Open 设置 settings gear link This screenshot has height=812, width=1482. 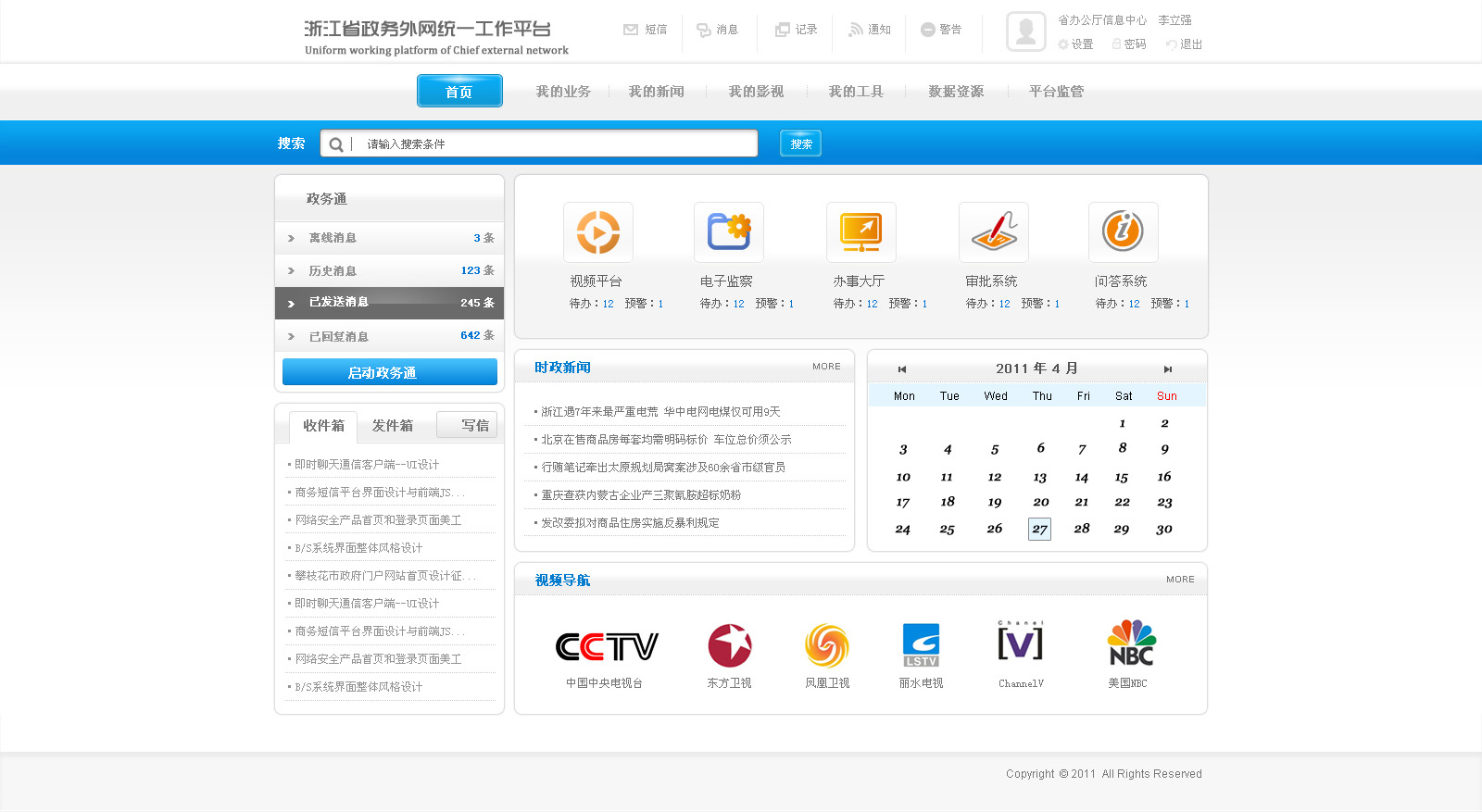click(x=1075, y=44)
